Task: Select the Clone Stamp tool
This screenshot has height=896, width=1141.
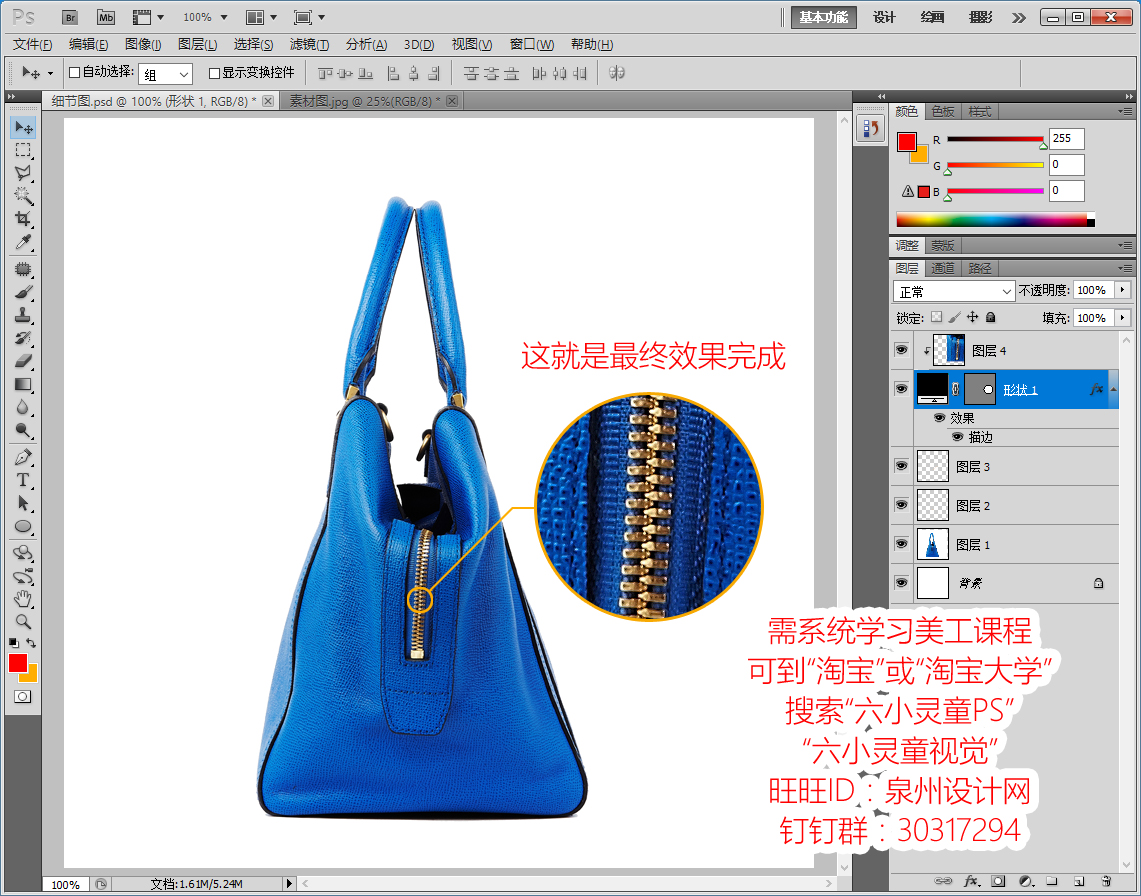Action: [x=23, y=315]
